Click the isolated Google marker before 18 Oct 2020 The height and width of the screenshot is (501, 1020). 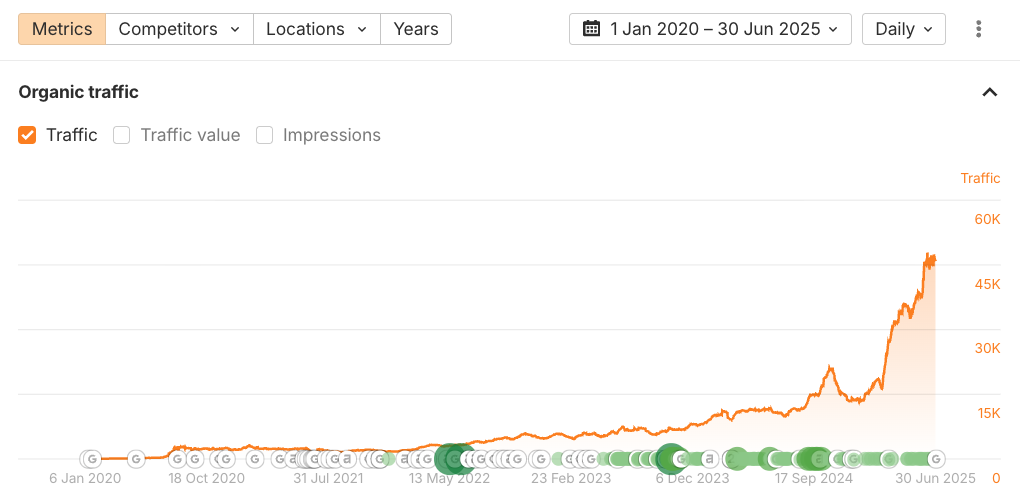pyautogui.click(x=135, y=459)
